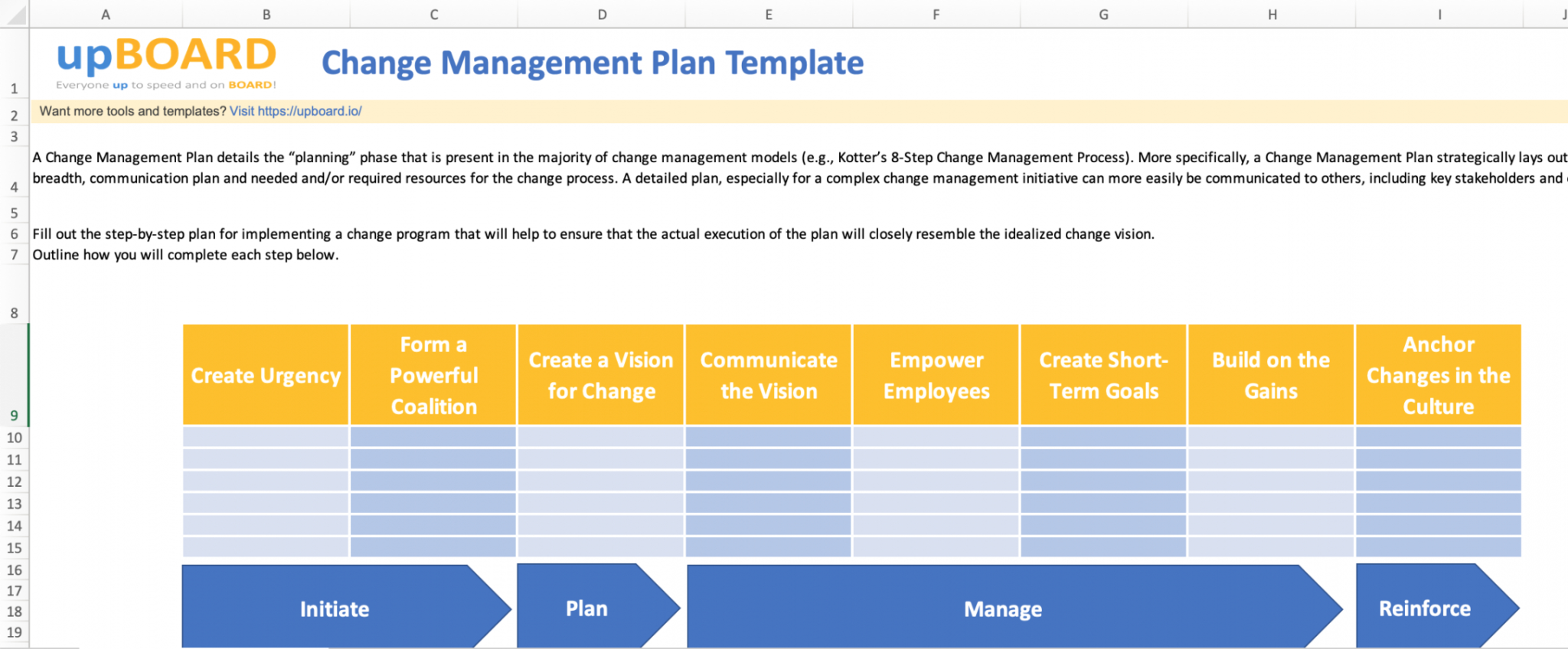
Task: Click the Create Urgency header cell
Action: click(x=266, y=375)
